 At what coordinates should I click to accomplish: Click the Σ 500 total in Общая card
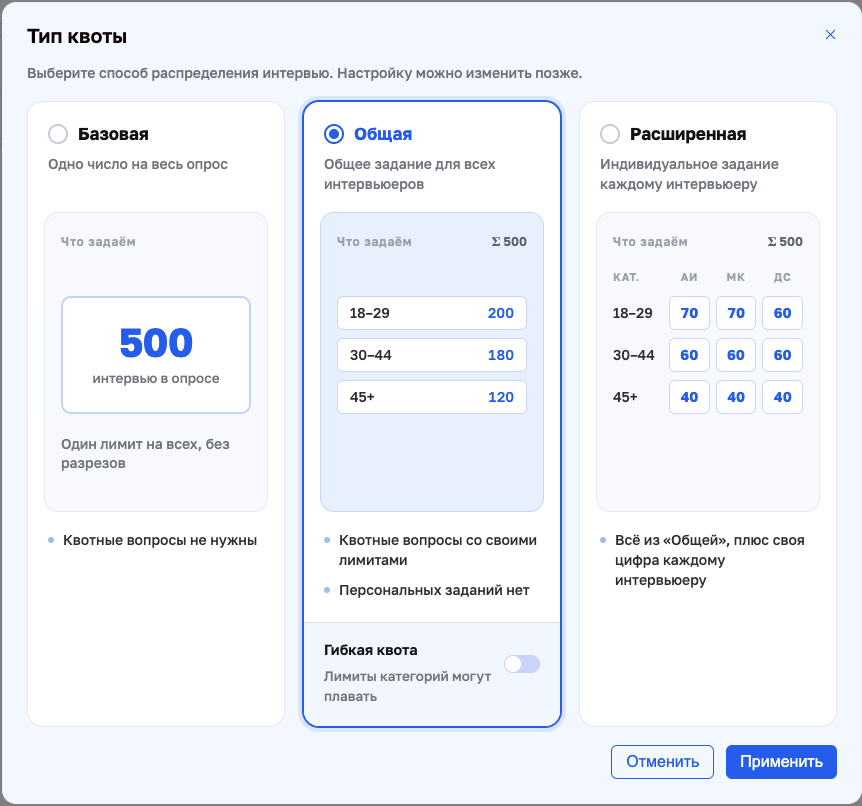[509, 241]
